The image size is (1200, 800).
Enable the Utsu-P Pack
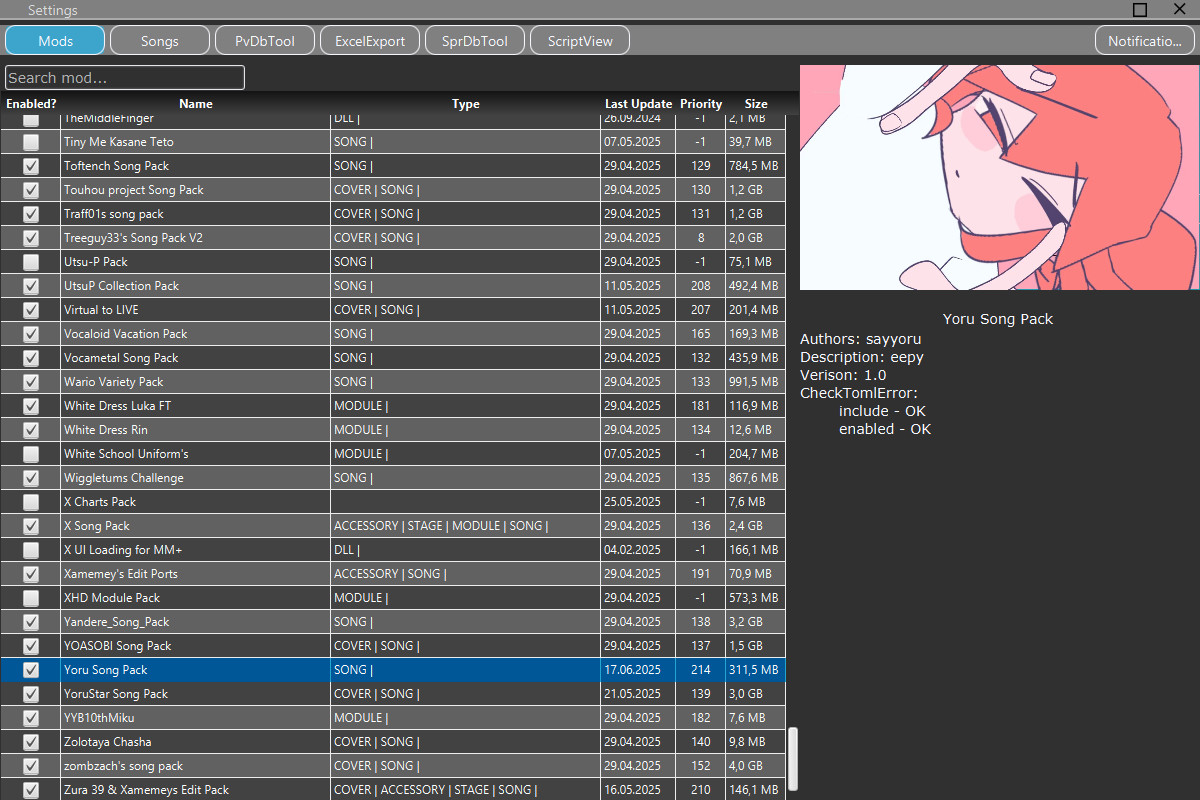30,261
